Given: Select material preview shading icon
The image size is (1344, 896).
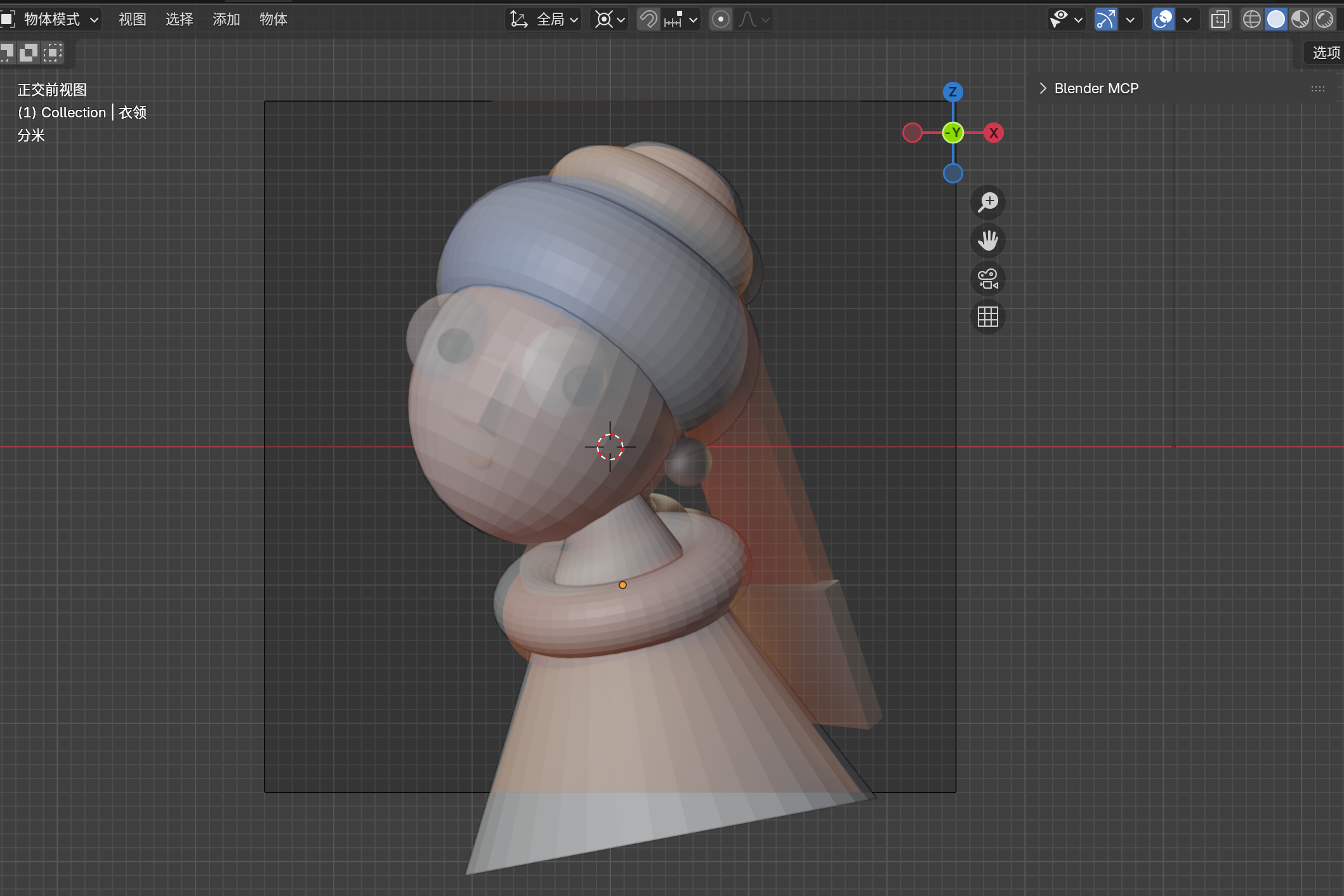Looking at the screenshot, I should (1300, 20).
